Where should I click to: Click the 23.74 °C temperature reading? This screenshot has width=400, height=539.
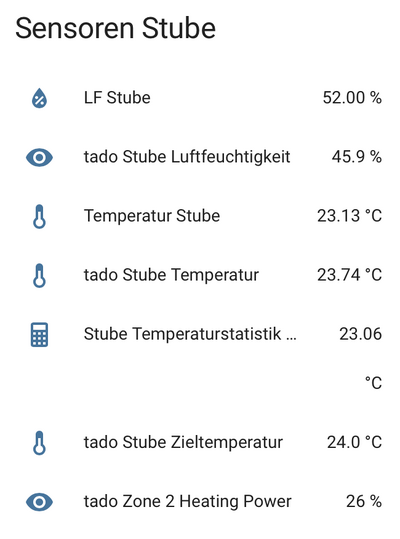(x=349, y=275)
